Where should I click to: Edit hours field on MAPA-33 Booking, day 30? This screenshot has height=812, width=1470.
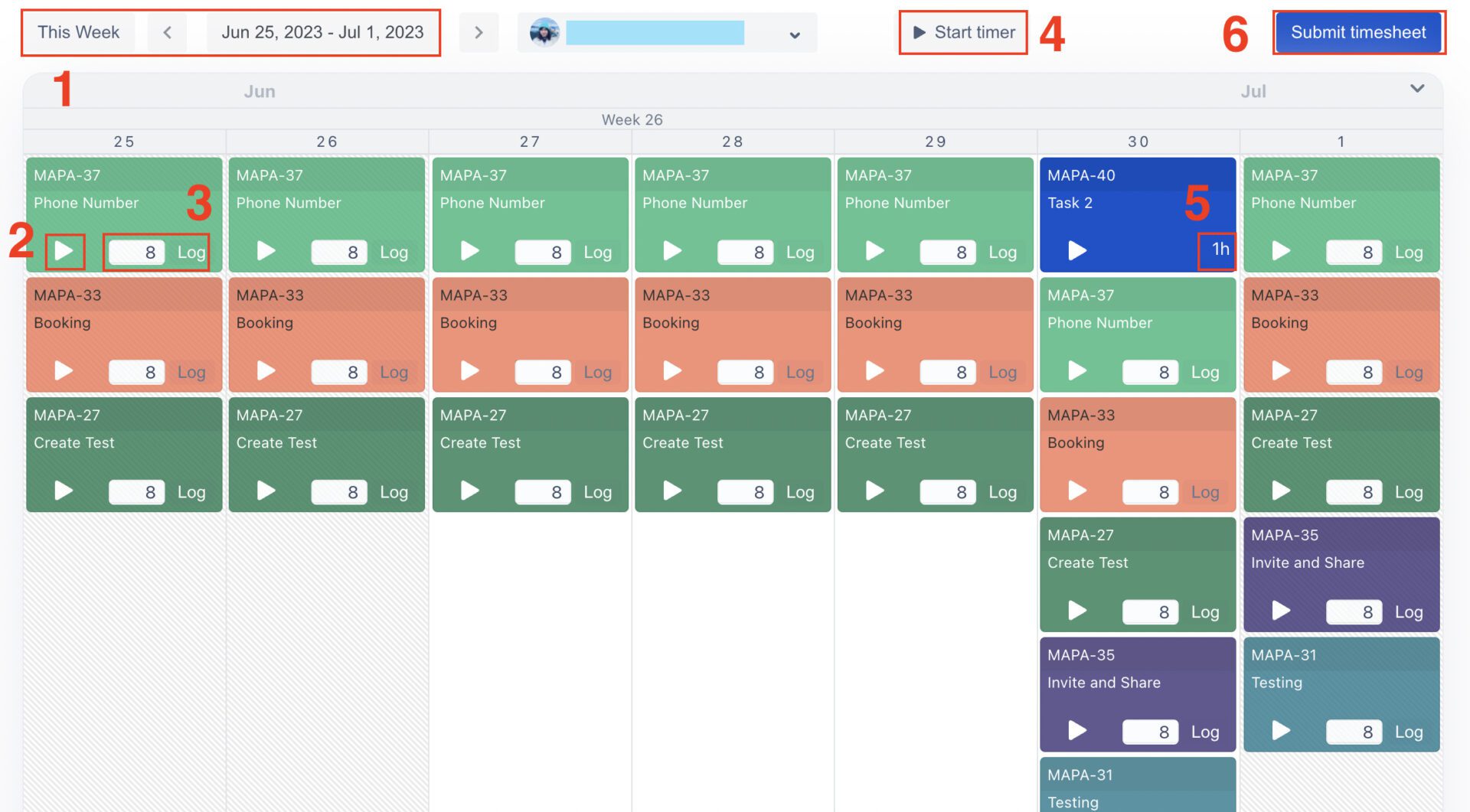[x=1151, y=492]
